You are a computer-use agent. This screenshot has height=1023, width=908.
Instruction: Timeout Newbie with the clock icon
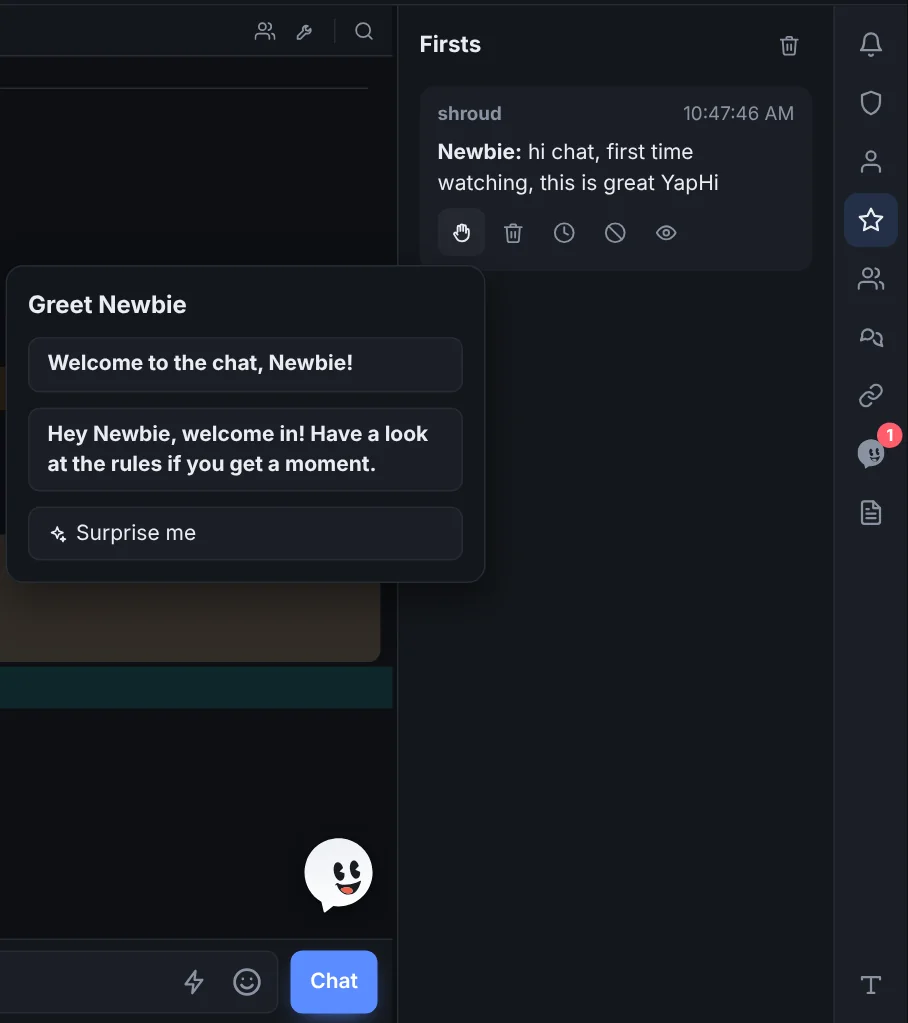pyautogui.click(x=564, y=233)
